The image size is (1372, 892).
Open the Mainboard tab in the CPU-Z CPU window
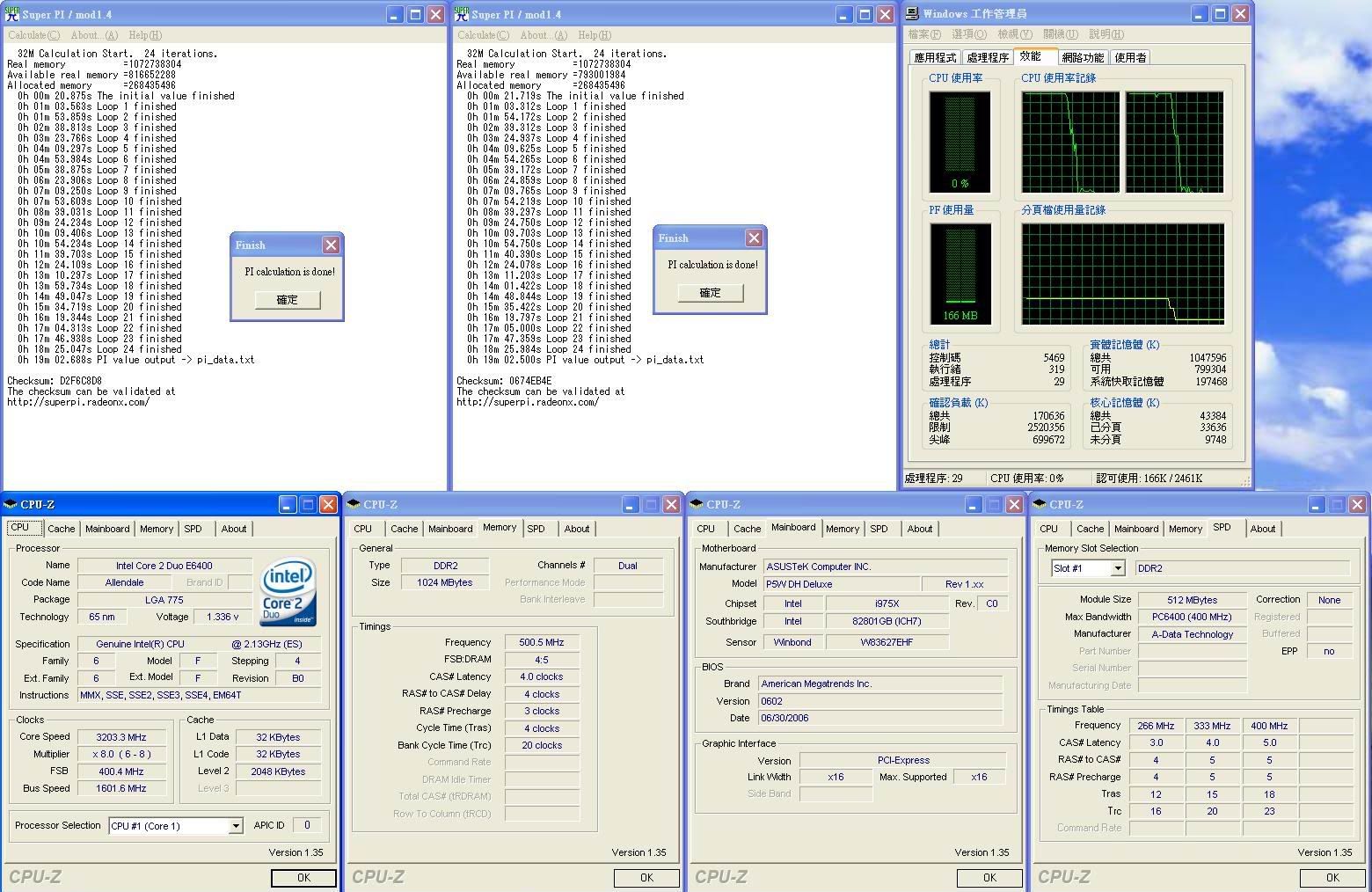107,529
